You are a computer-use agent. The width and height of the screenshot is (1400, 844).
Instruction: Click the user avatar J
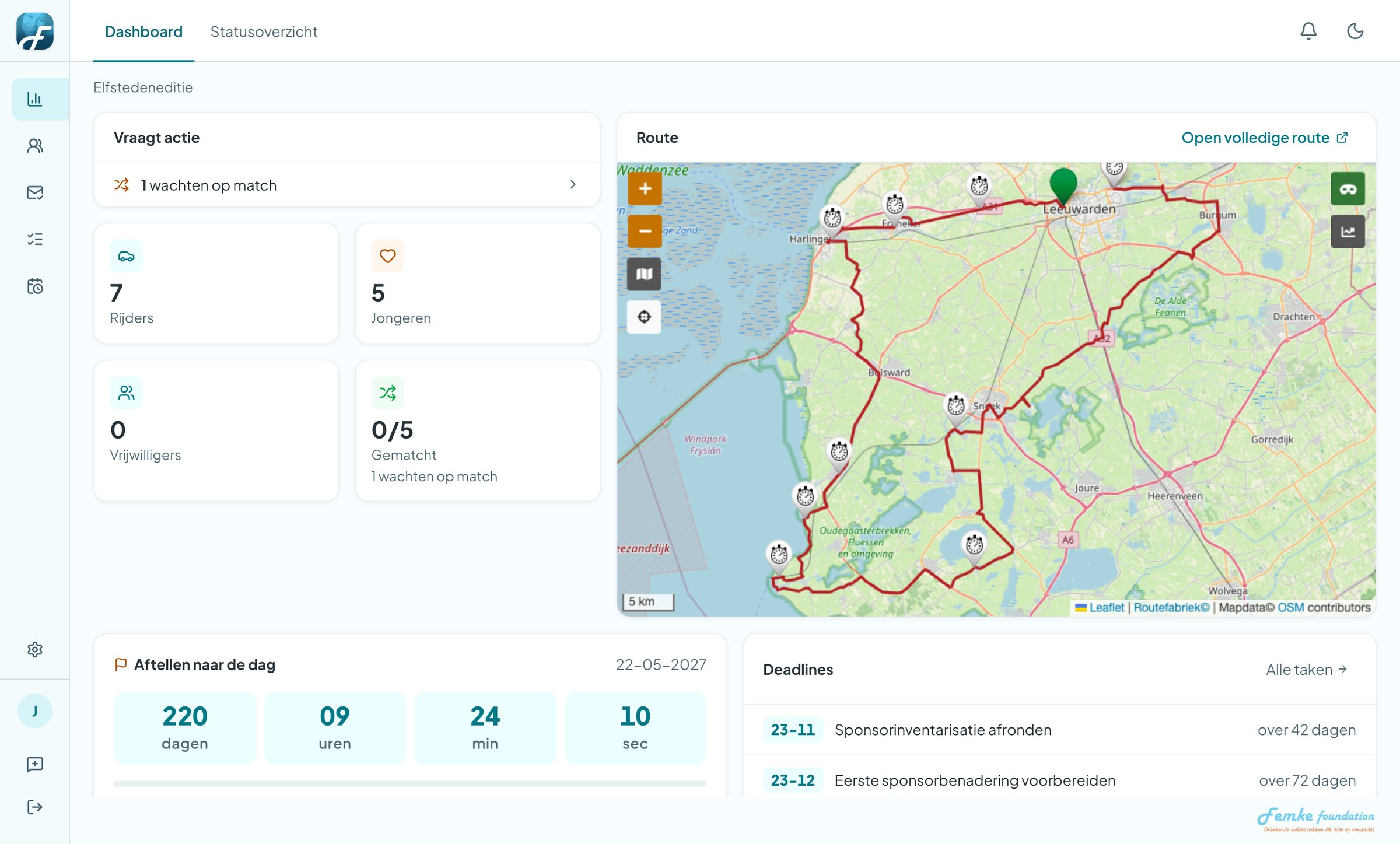tap(35, 710)
